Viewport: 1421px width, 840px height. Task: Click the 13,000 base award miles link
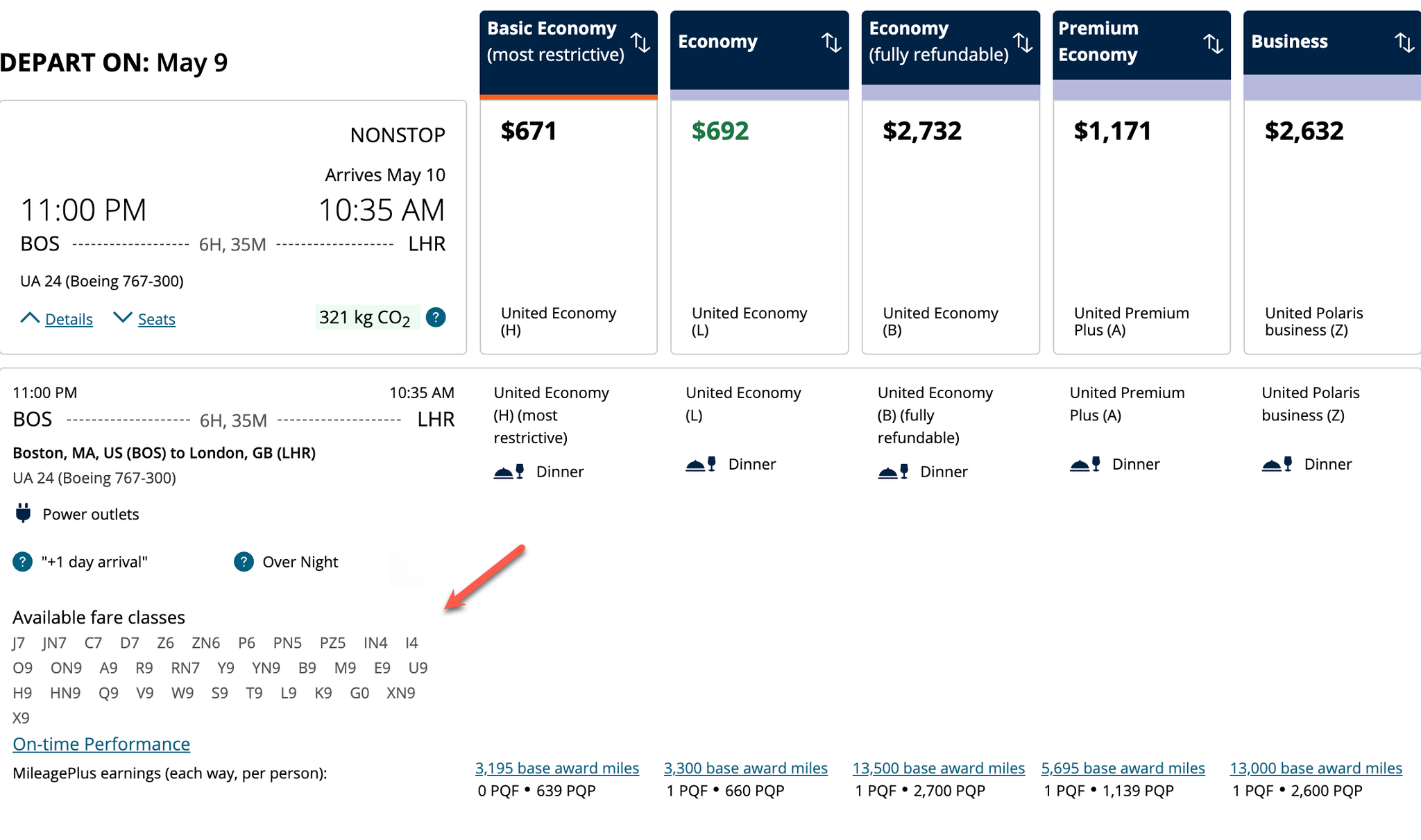point(1316,769)
